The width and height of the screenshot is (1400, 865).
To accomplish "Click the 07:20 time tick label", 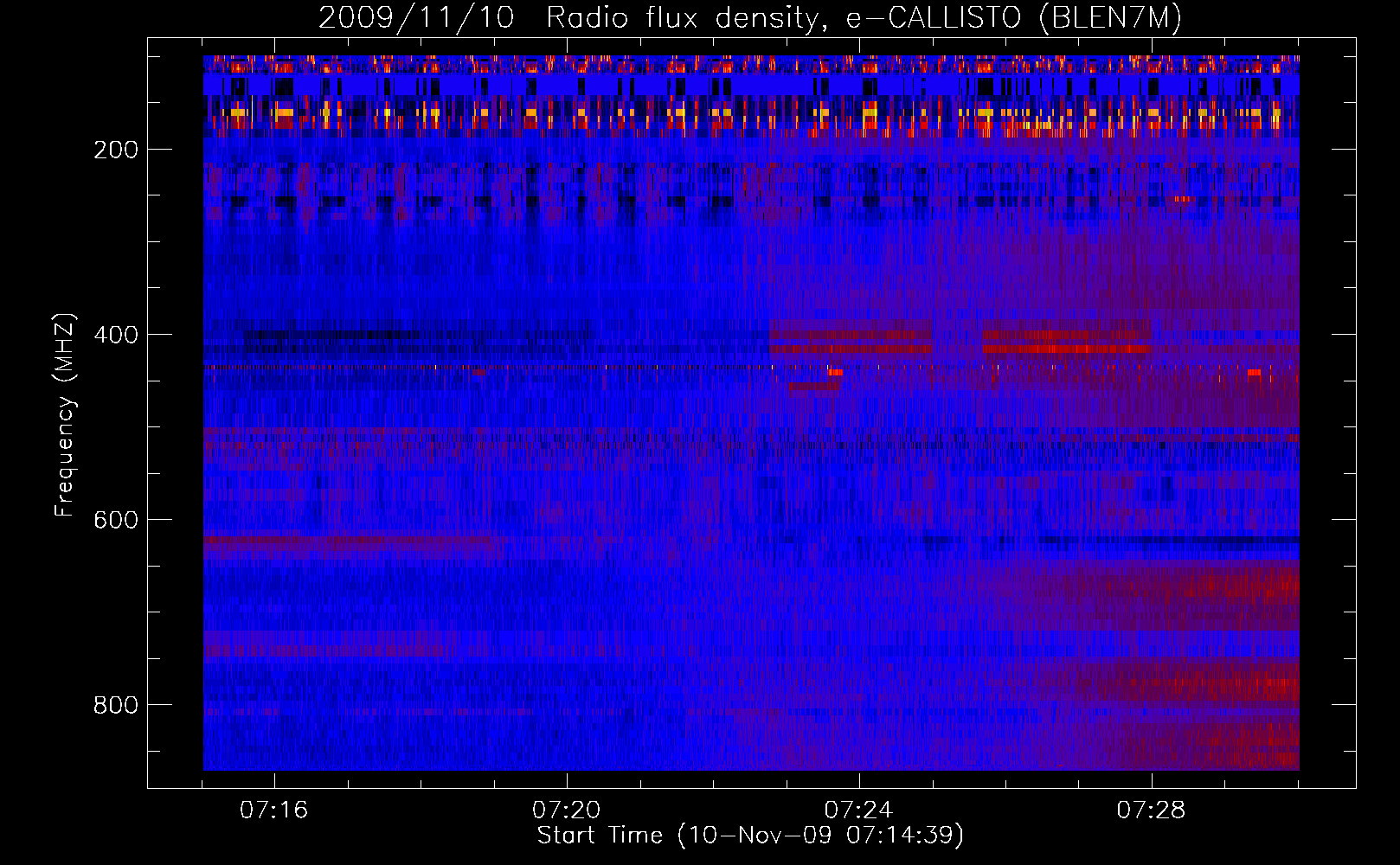I will [x=567, y=811].
